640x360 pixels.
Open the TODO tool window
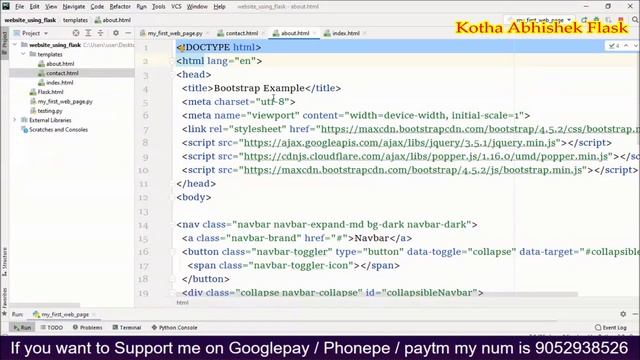(x=51, y=327)
